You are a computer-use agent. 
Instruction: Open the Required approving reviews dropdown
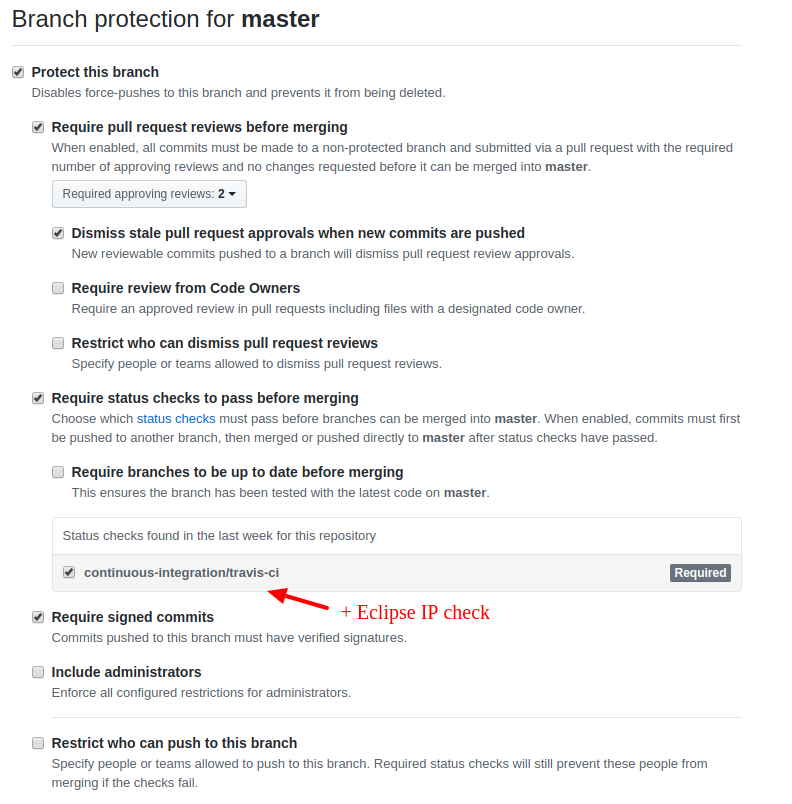pos(148,194)
